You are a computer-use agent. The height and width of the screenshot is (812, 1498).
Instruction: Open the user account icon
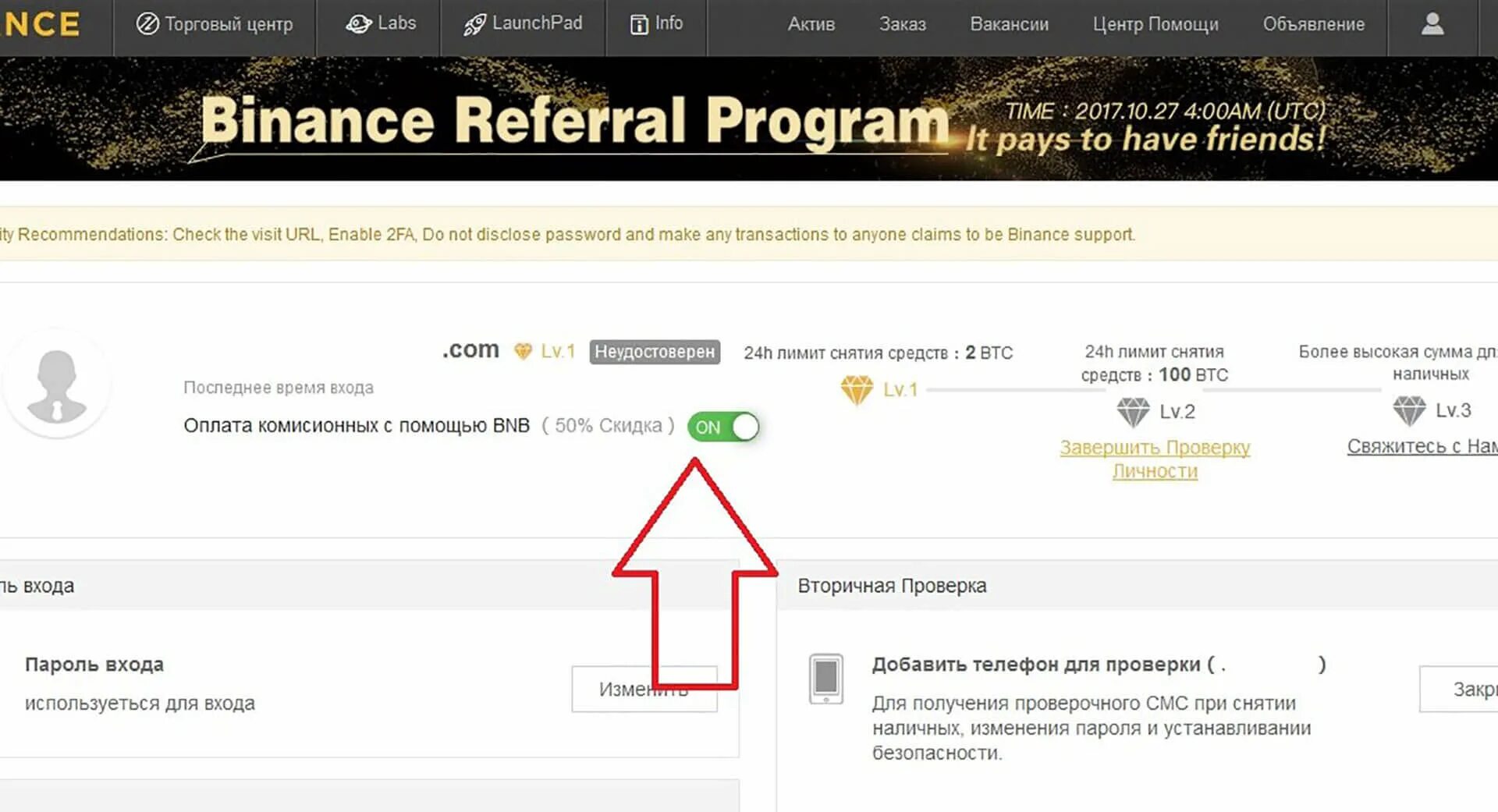click(1432, 24)
